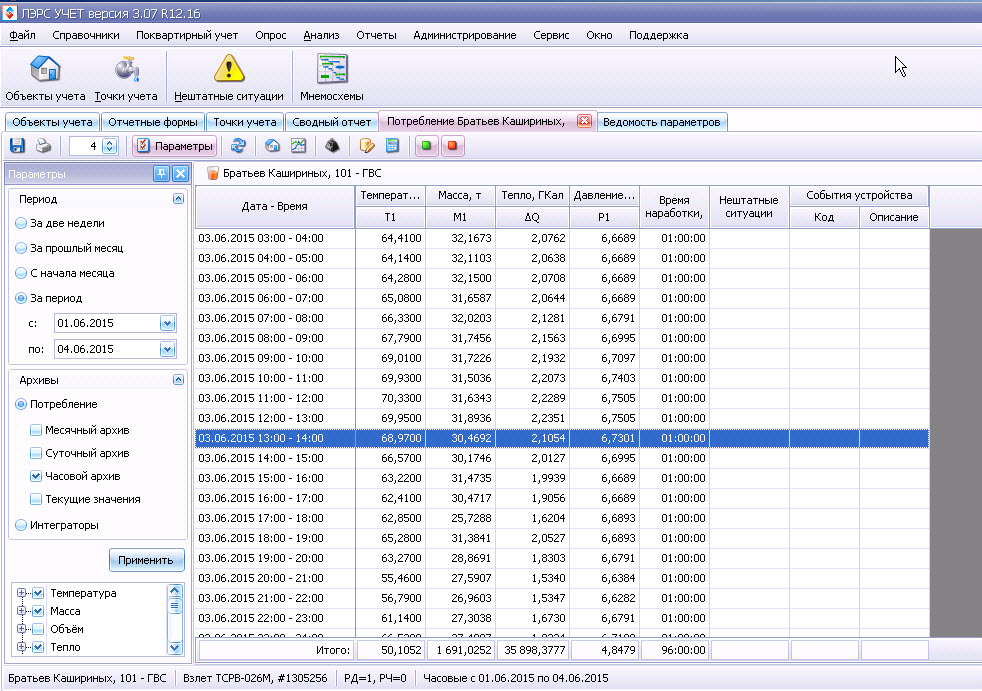The height and width of the screenshot is (691, 982).
Task: Click the green square button icon
Action: pos(426,146)
